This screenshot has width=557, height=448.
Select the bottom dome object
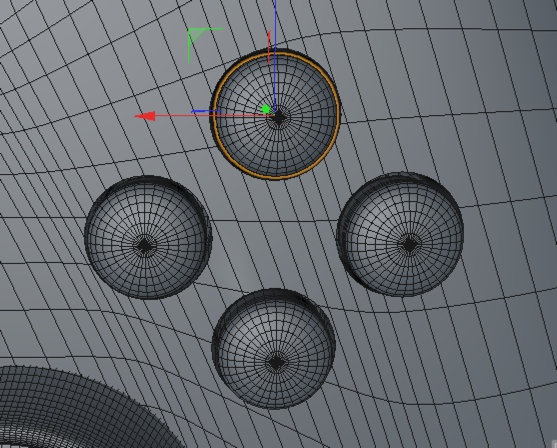tap(274, 349)
